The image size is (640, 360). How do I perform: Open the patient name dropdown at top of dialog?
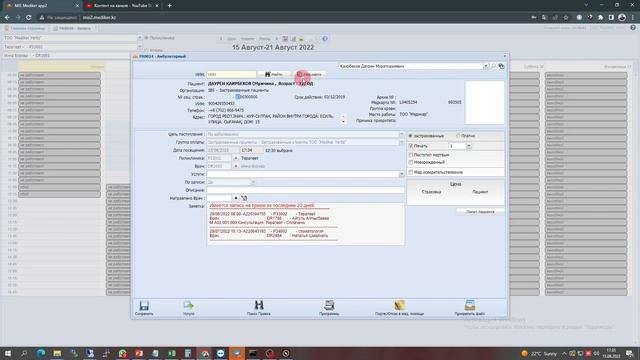[485, 66]
